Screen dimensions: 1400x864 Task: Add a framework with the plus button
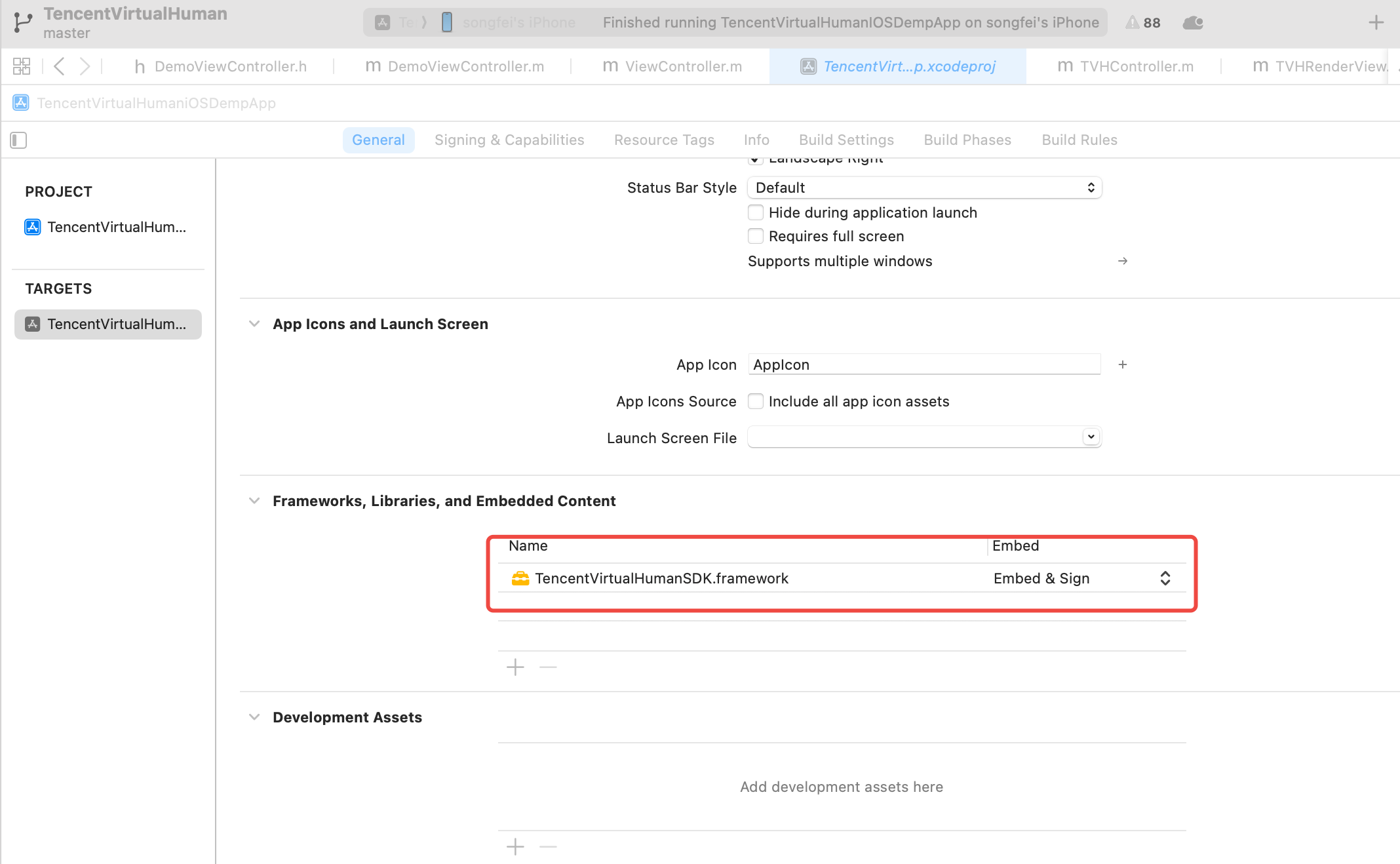pos(515,667)
